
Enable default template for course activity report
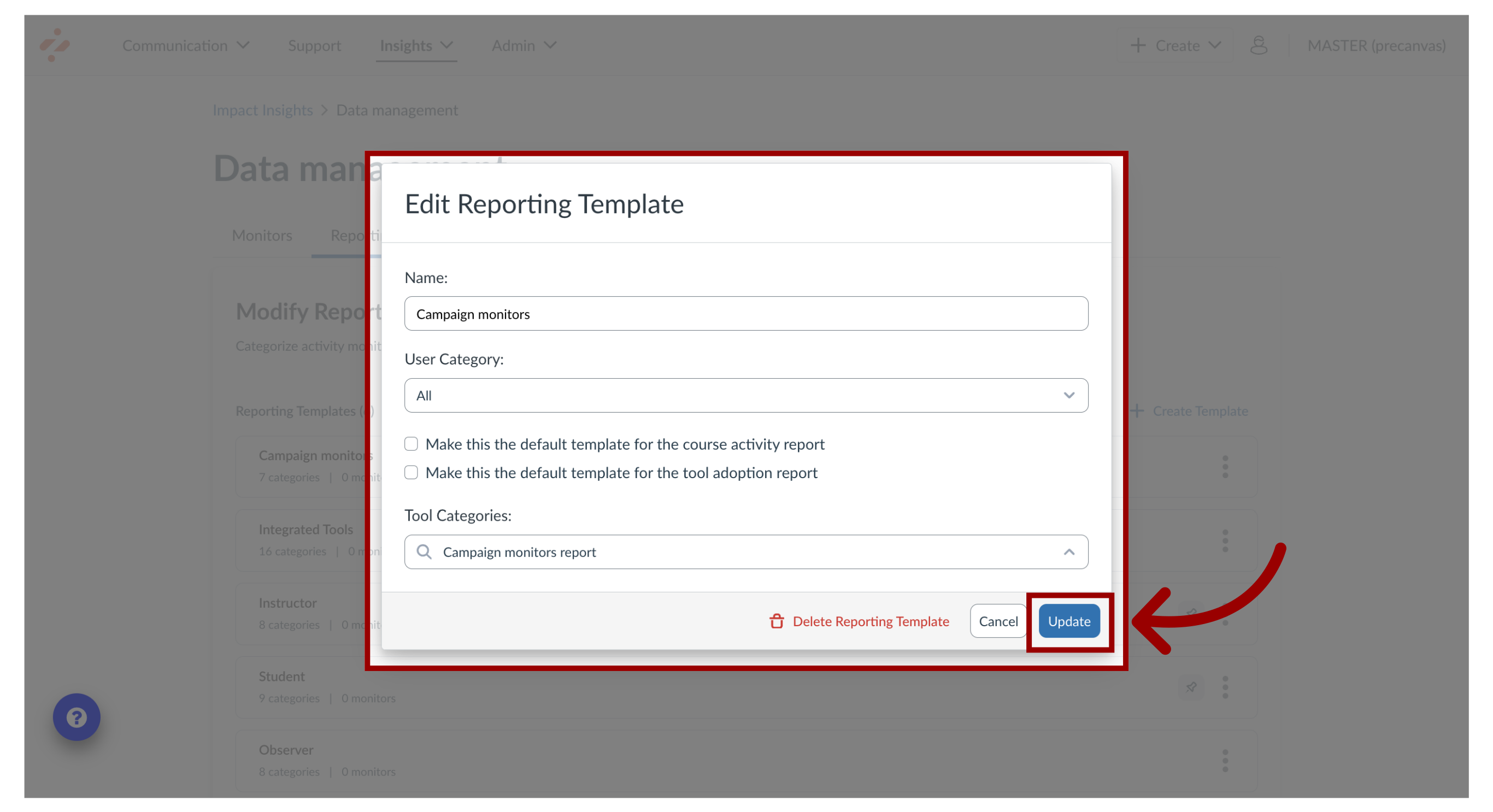point(411,444)
